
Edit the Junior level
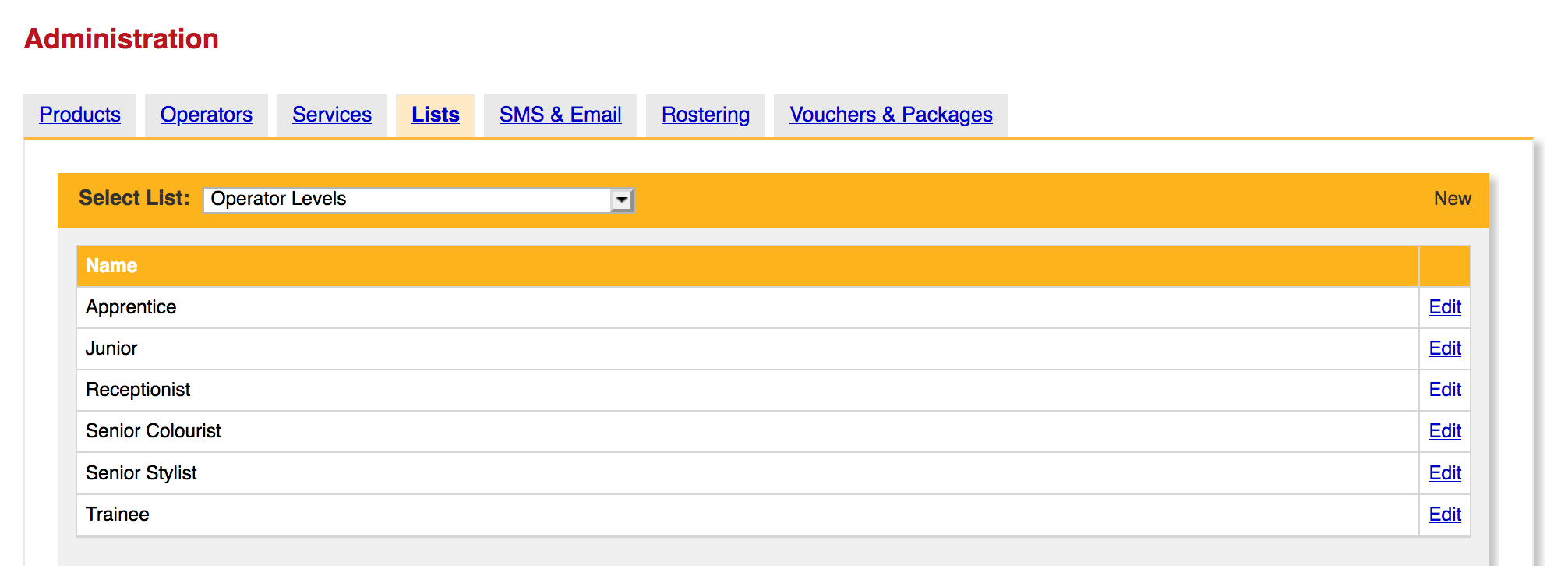1445,348
